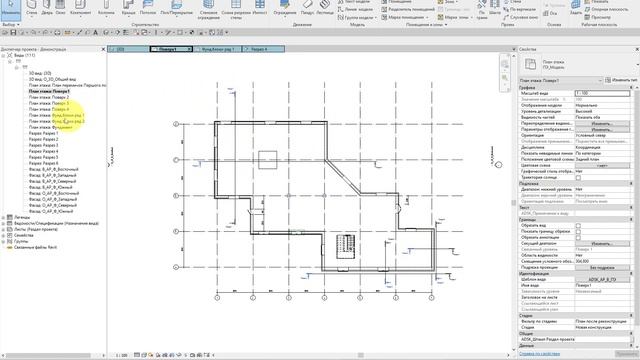The height and width of the screenshot is (360, 640).
Task: Choose the Стена (Wall) tool
Action: pos(31,8)
